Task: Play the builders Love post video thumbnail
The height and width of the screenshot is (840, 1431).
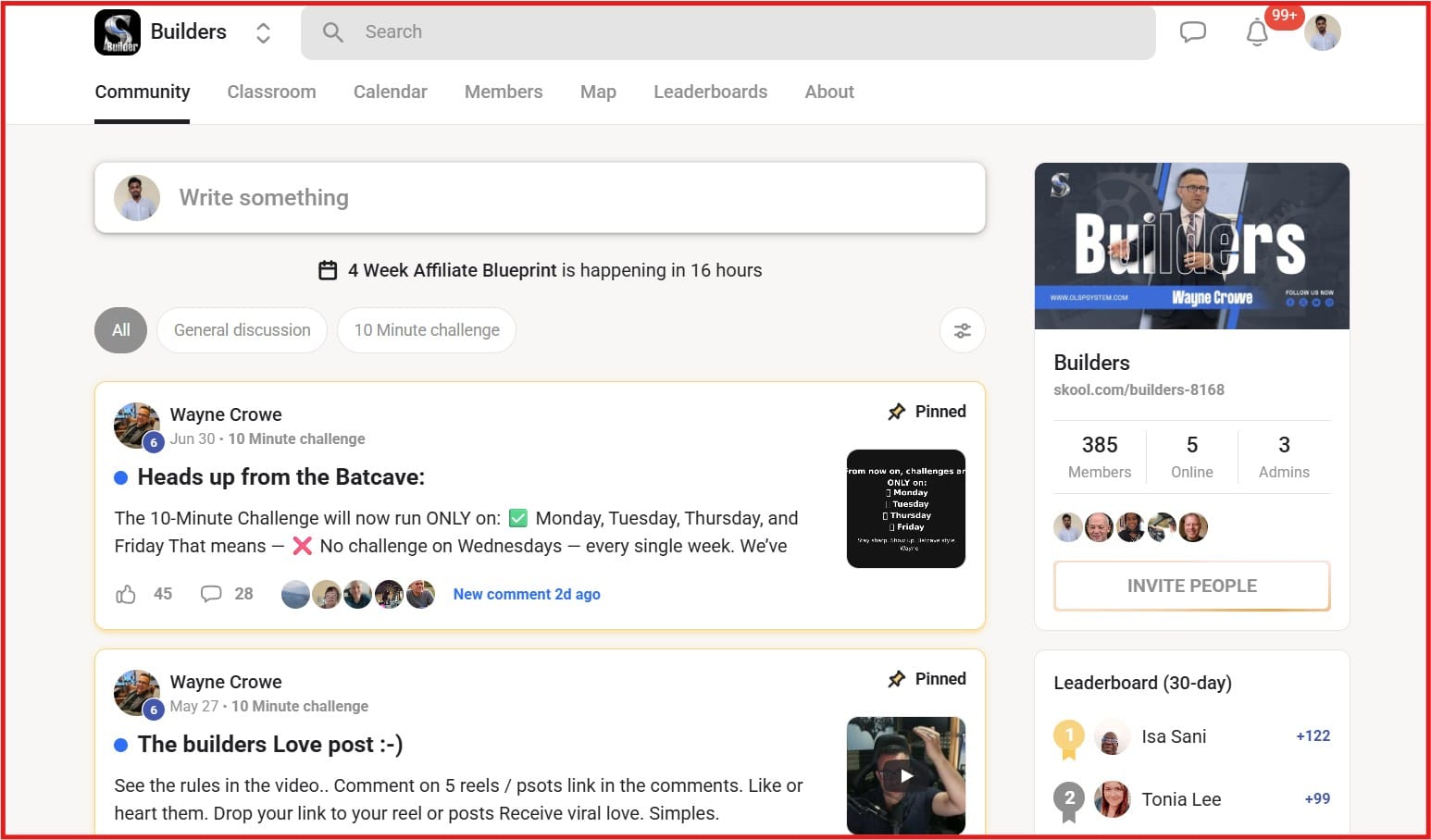Action: pyautogui.click(x=906, y=776)
